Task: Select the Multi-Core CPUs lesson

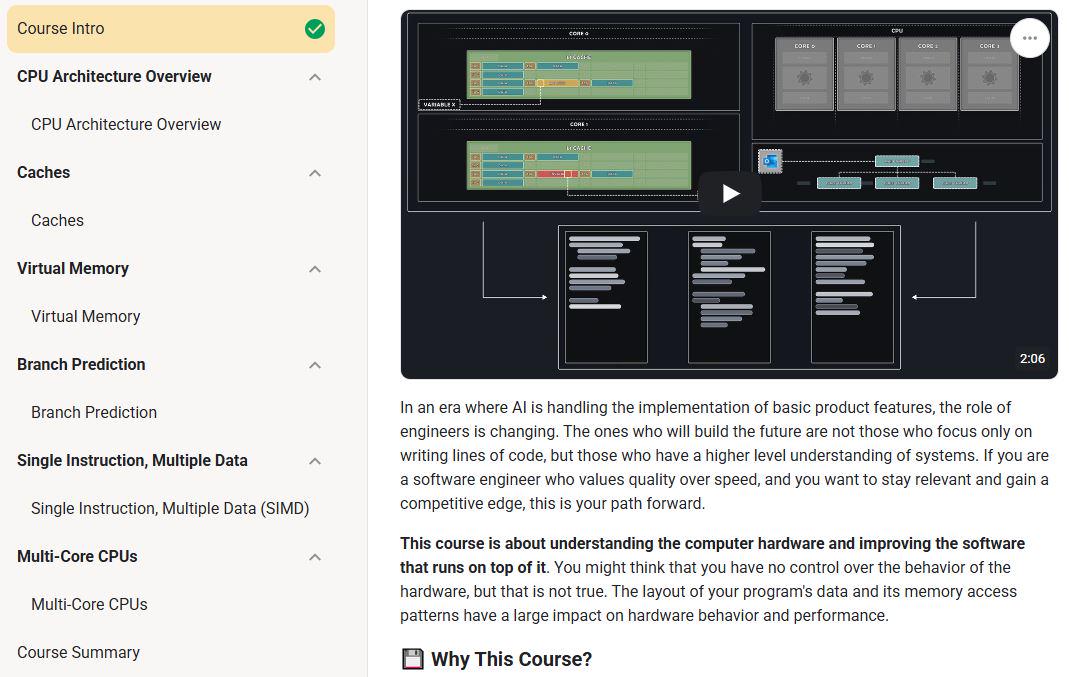Action: tap(89, 605)
